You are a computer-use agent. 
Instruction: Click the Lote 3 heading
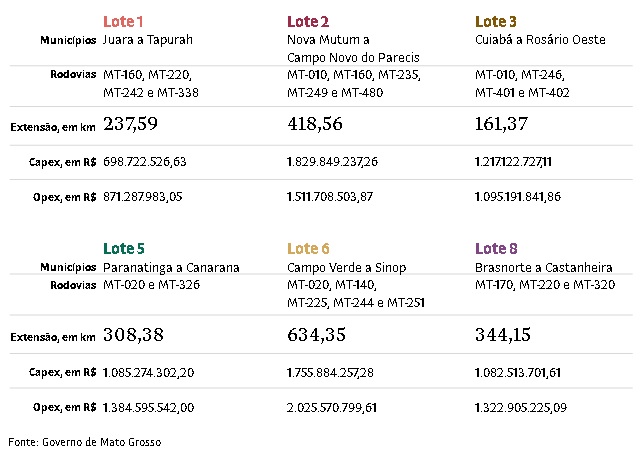click(x=496, y=21)
